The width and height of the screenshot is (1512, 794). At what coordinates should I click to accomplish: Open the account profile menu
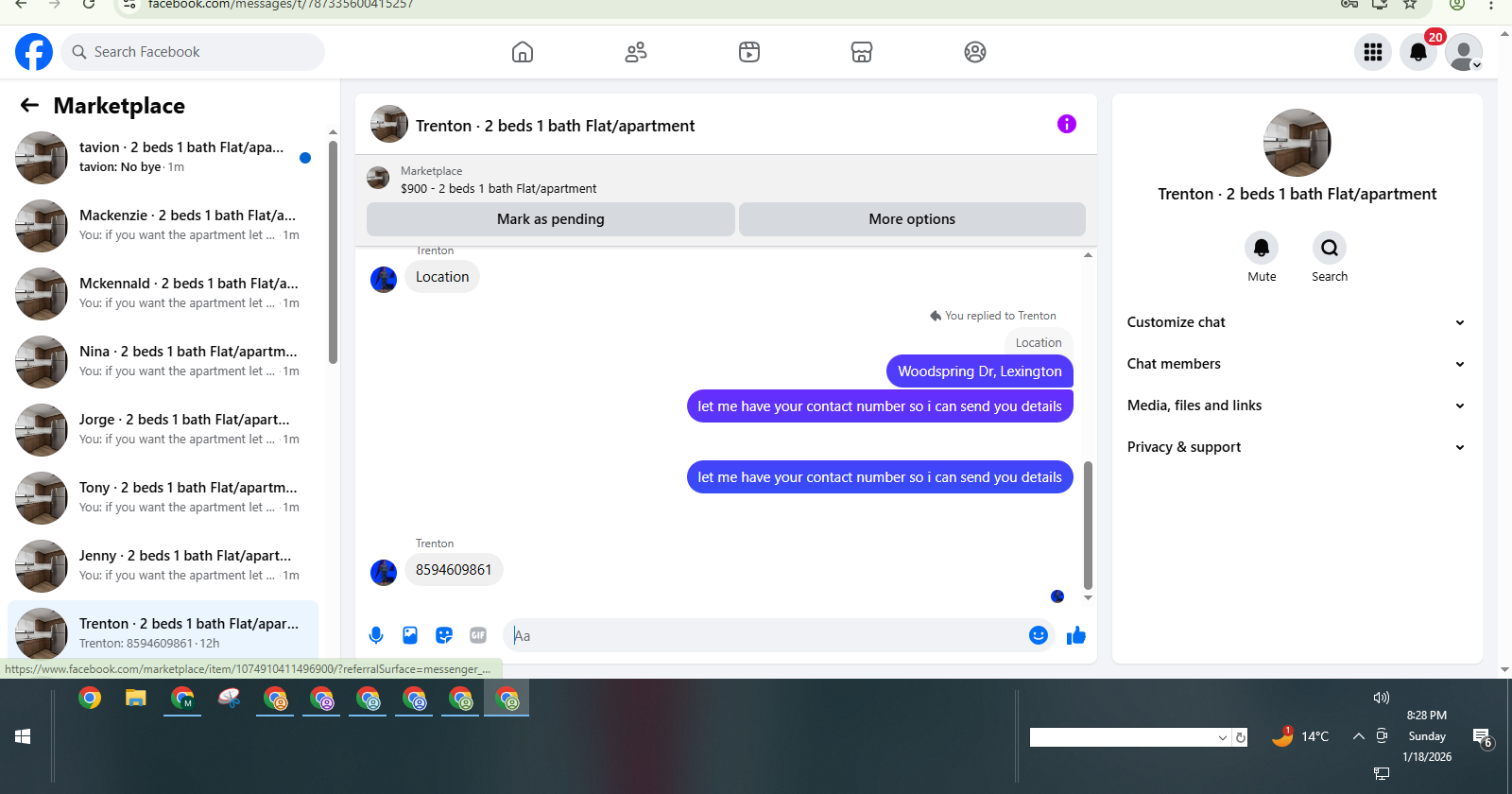[x=1464, y=52]
